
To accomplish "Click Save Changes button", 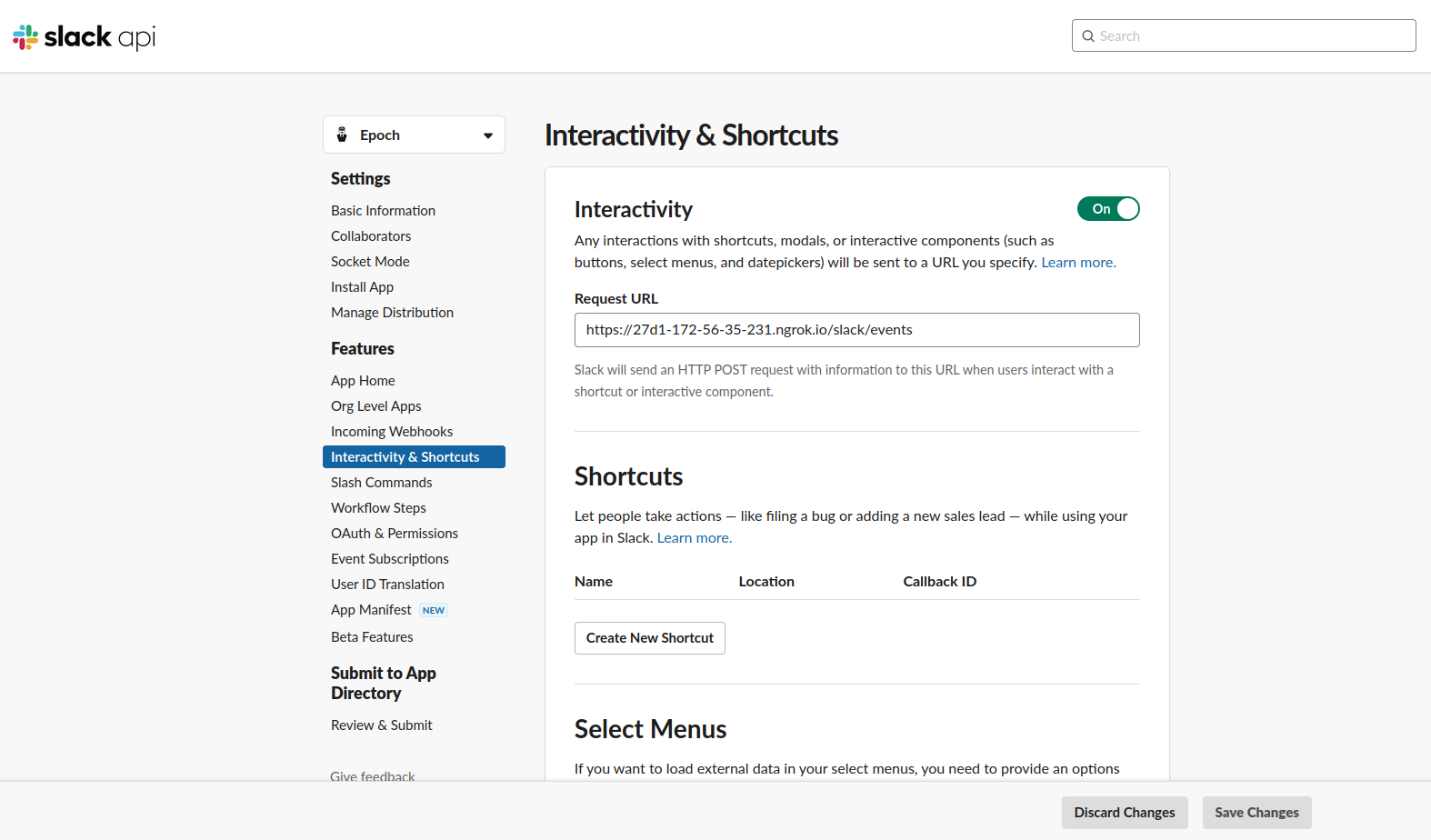I will 1257,813.
